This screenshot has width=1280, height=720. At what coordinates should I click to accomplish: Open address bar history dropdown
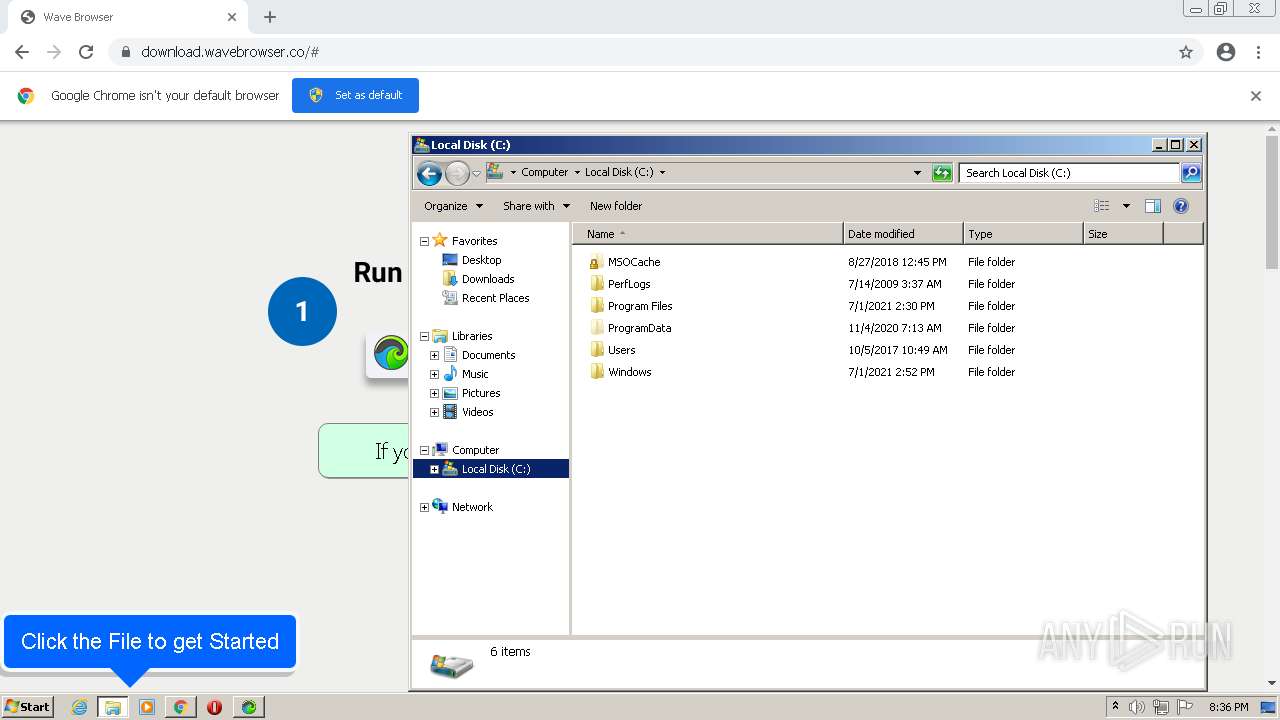[x=917, y=173]
